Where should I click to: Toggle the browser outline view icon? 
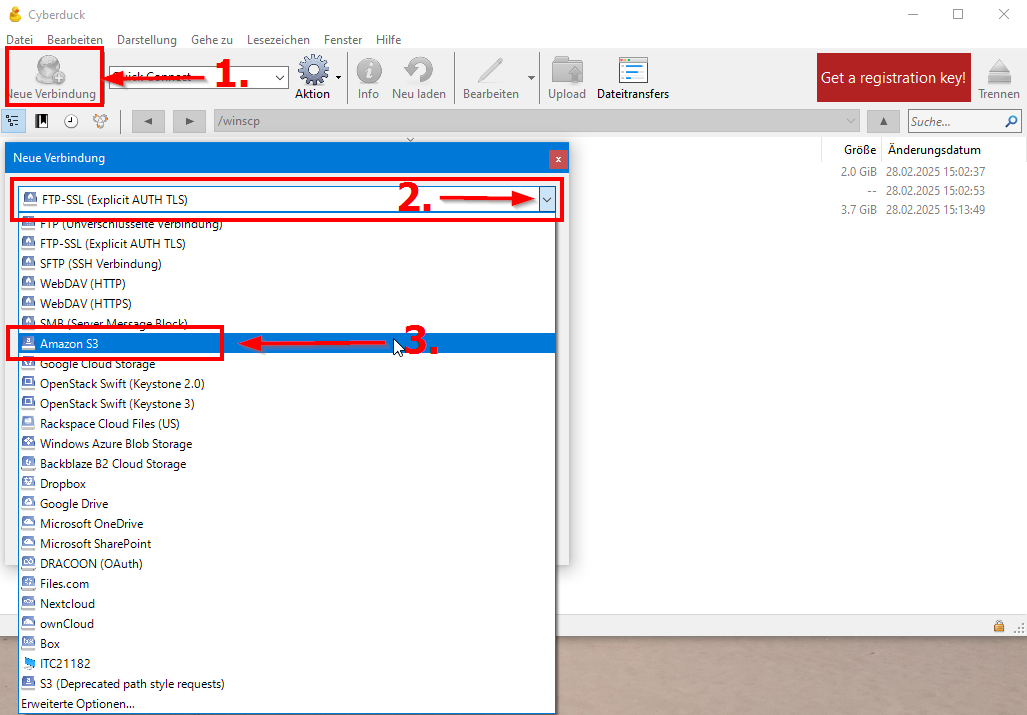pos(14,121)
